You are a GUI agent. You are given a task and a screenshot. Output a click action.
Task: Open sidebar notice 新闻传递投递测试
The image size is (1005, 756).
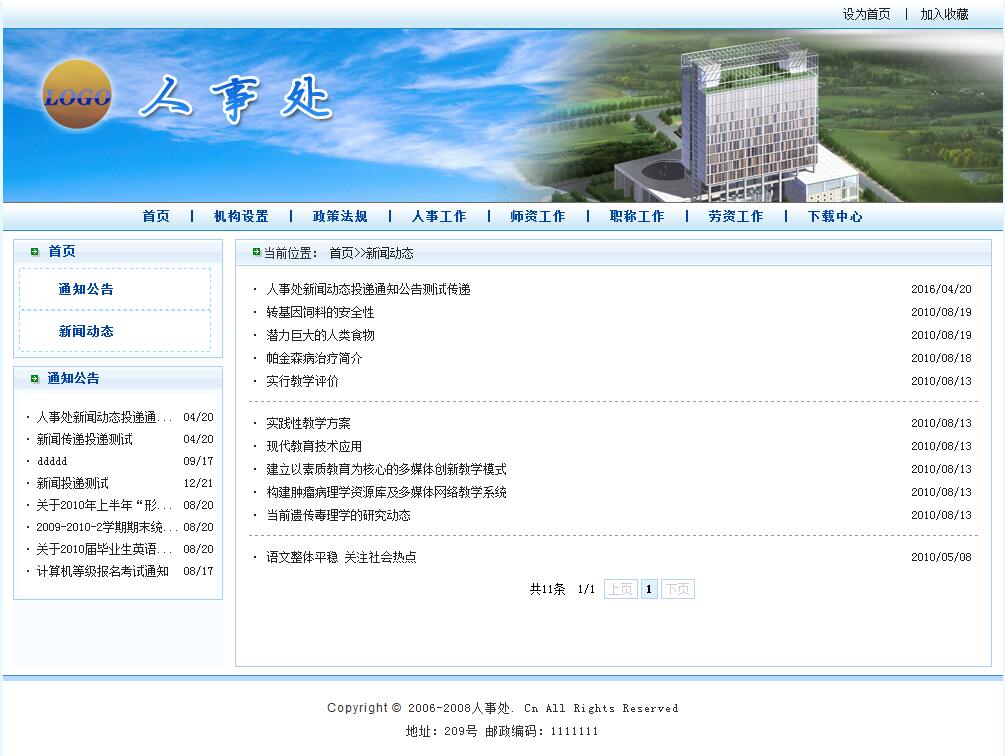point(85,440)
